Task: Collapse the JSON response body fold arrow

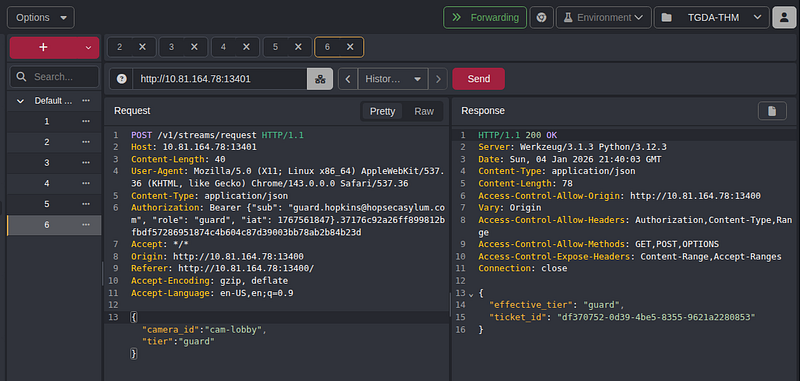Action: click(471, 294)
